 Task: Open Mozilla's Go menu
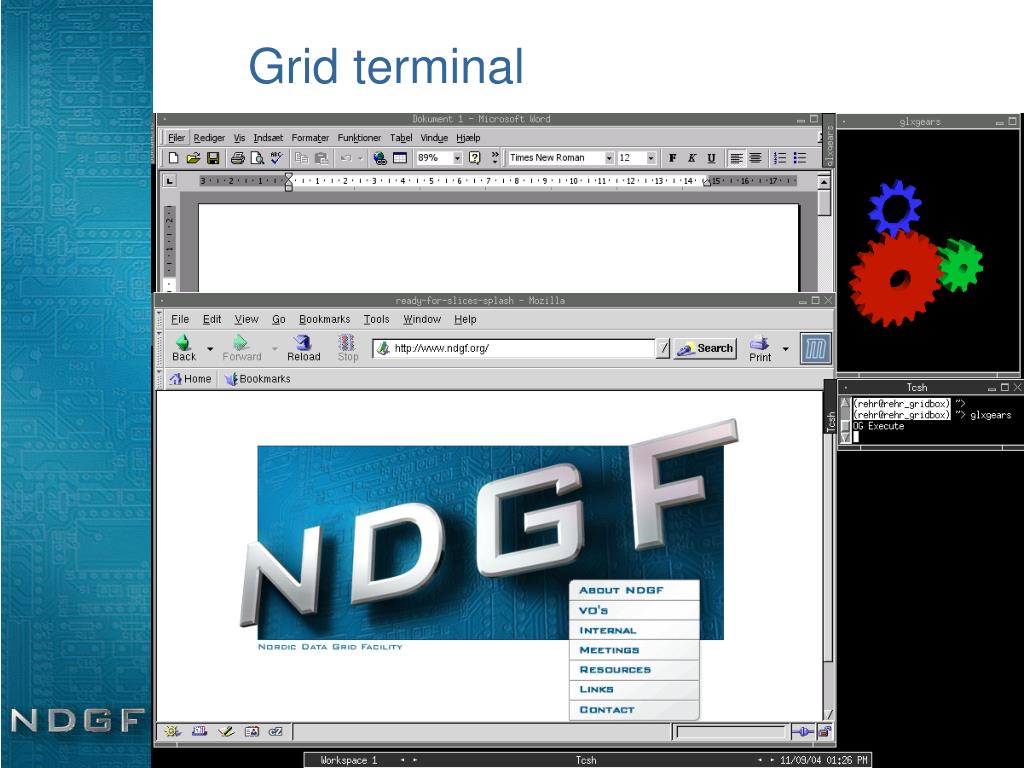pos(279,319)
